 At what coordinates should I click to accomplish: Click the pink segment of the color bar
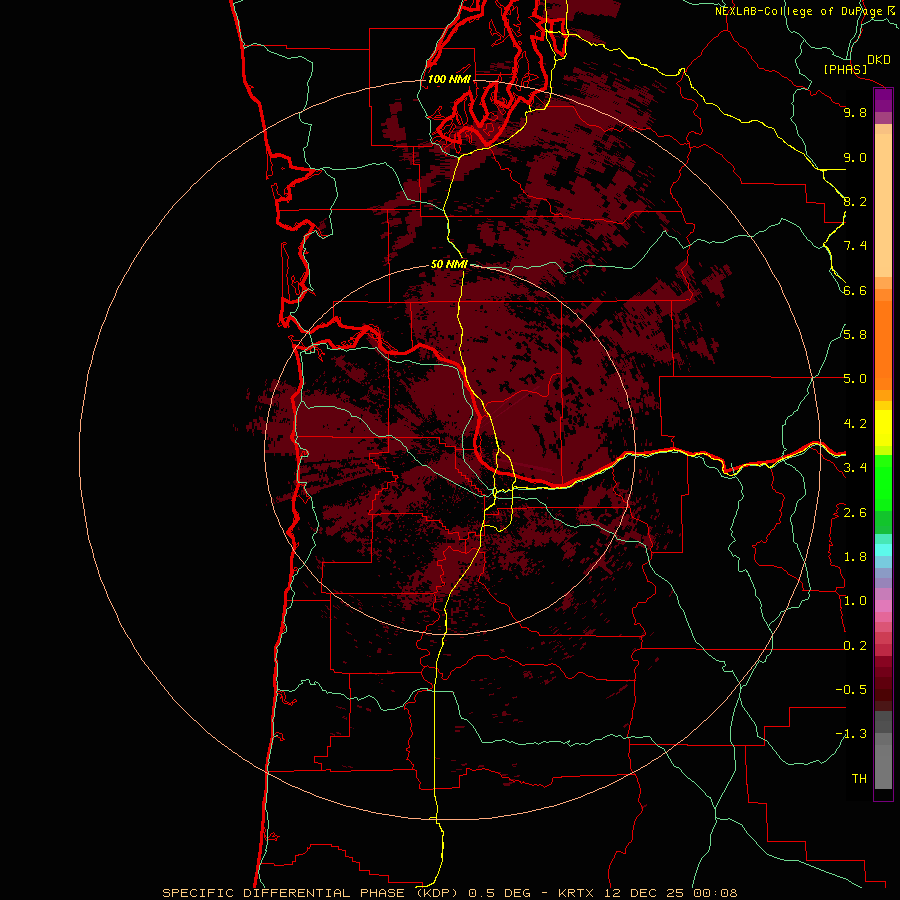click(x=883, y=606)
